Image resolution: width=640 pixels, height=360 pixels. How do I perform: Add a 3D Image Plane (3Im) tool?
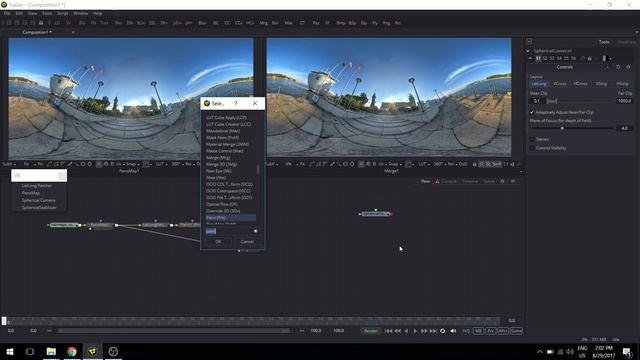tap(118, 23)
